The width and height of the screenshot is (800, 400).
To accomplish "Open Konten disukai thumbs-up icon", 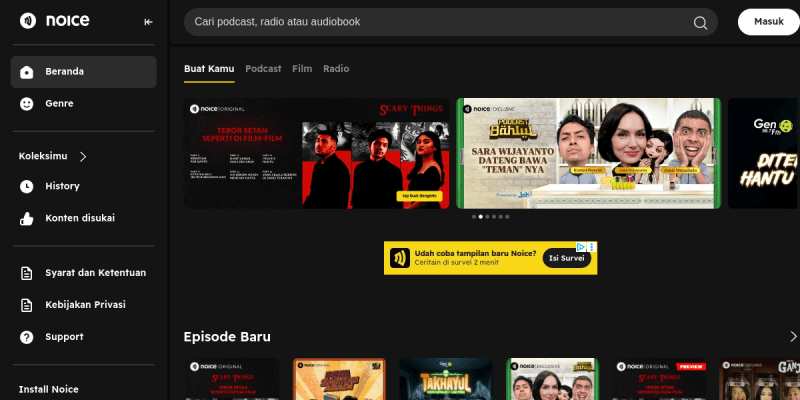I will coord(27,218).
